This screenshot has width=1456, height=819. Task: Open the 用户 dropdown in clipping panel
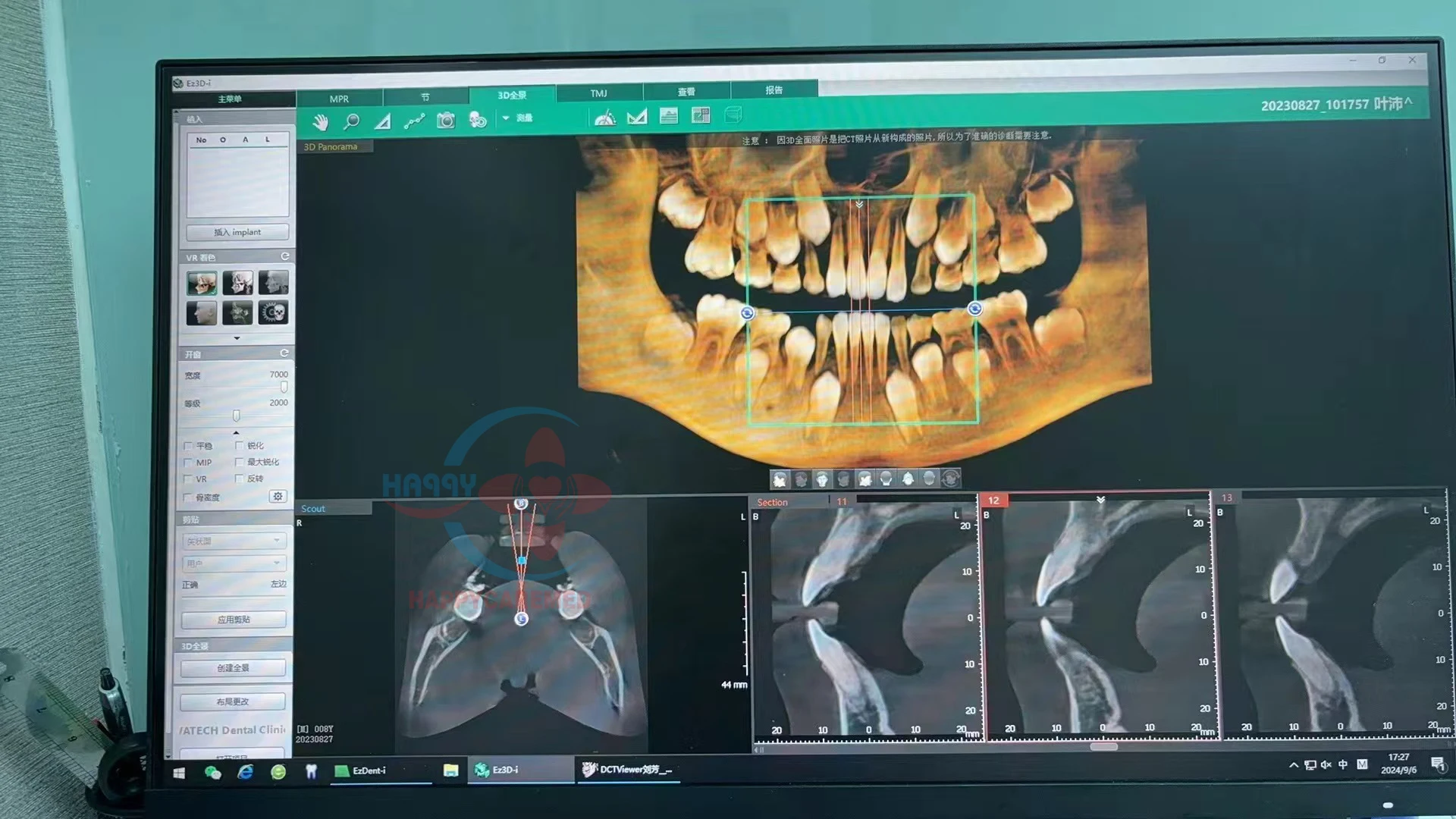click(x=234, y=563)
